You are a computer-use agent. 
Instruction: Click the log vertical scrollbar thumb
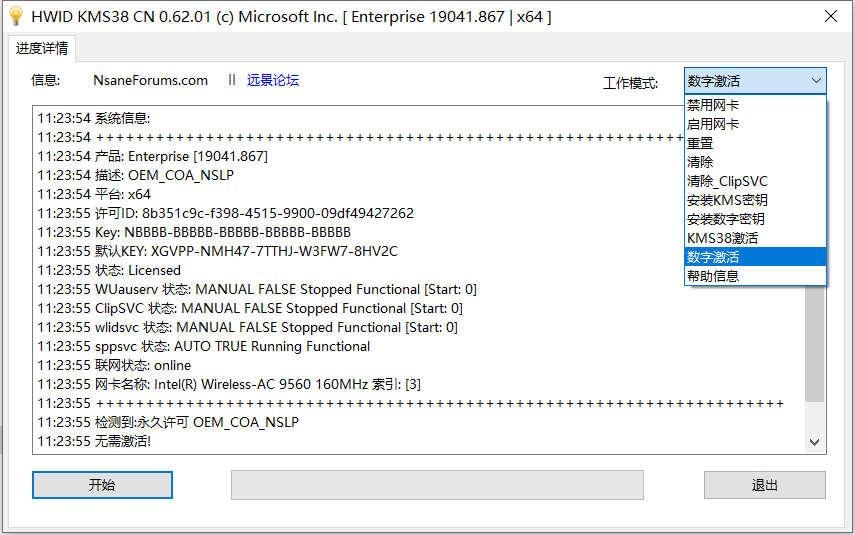click(x=815, y=344)
